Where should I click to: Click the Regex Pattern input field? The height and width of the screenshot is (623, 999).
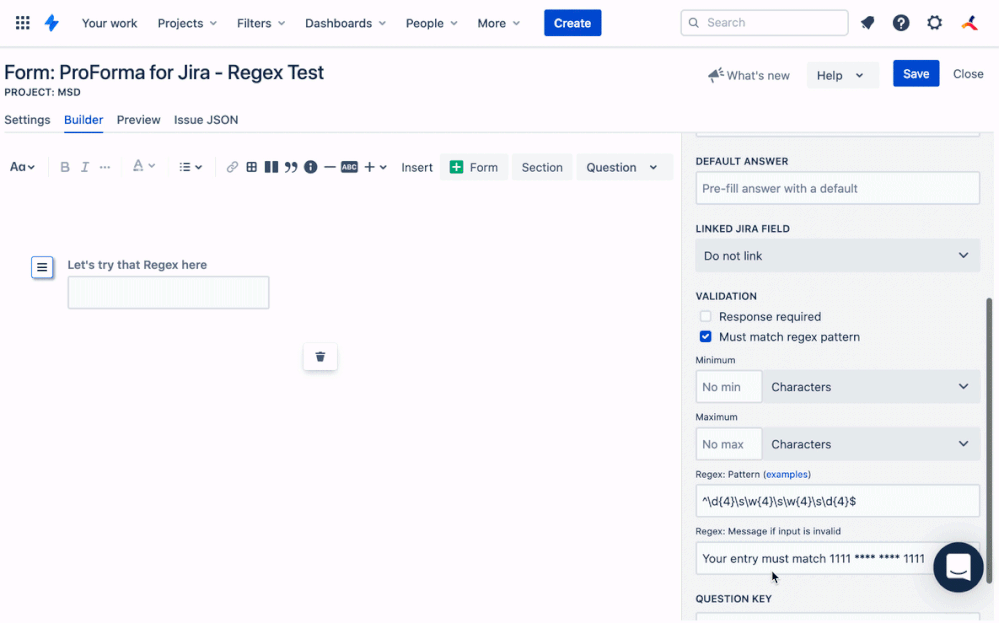(x=837, y=501)
